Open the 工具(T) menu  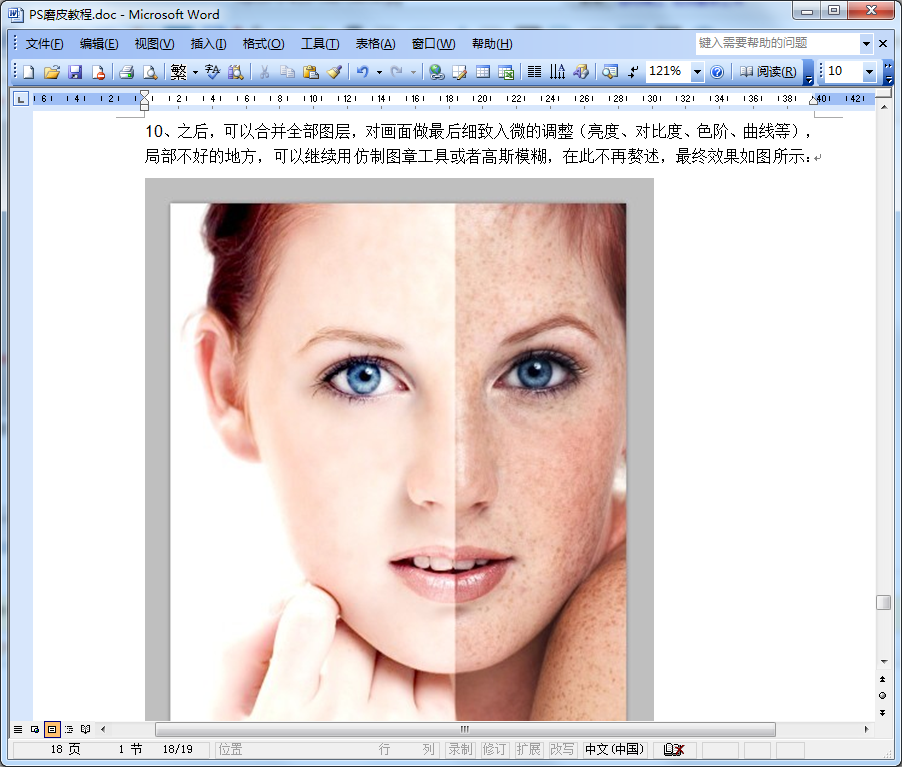click(320, 44)
